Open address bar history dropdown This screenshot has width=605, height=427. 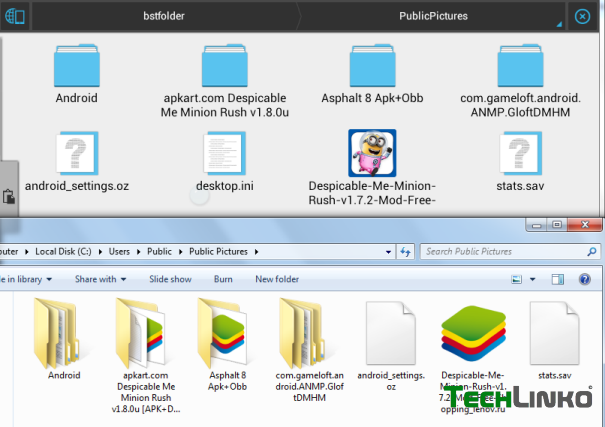tap(388, 252)
